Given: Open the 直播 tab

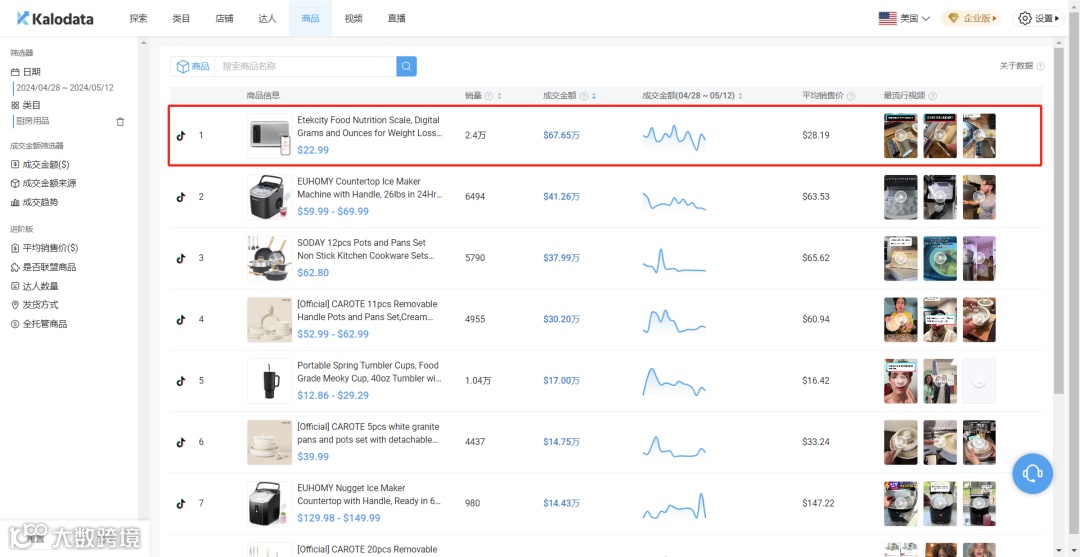Looking at the screenshot, I should tap(396, 19).
